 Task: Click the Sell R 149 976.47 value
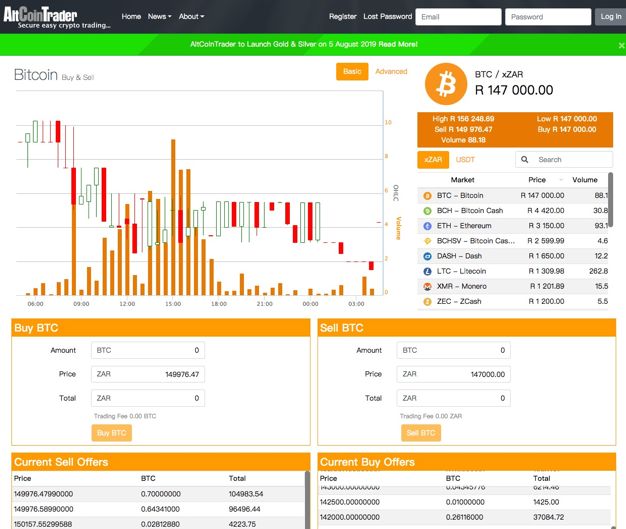pyautogui.click(x=463, y=129)
